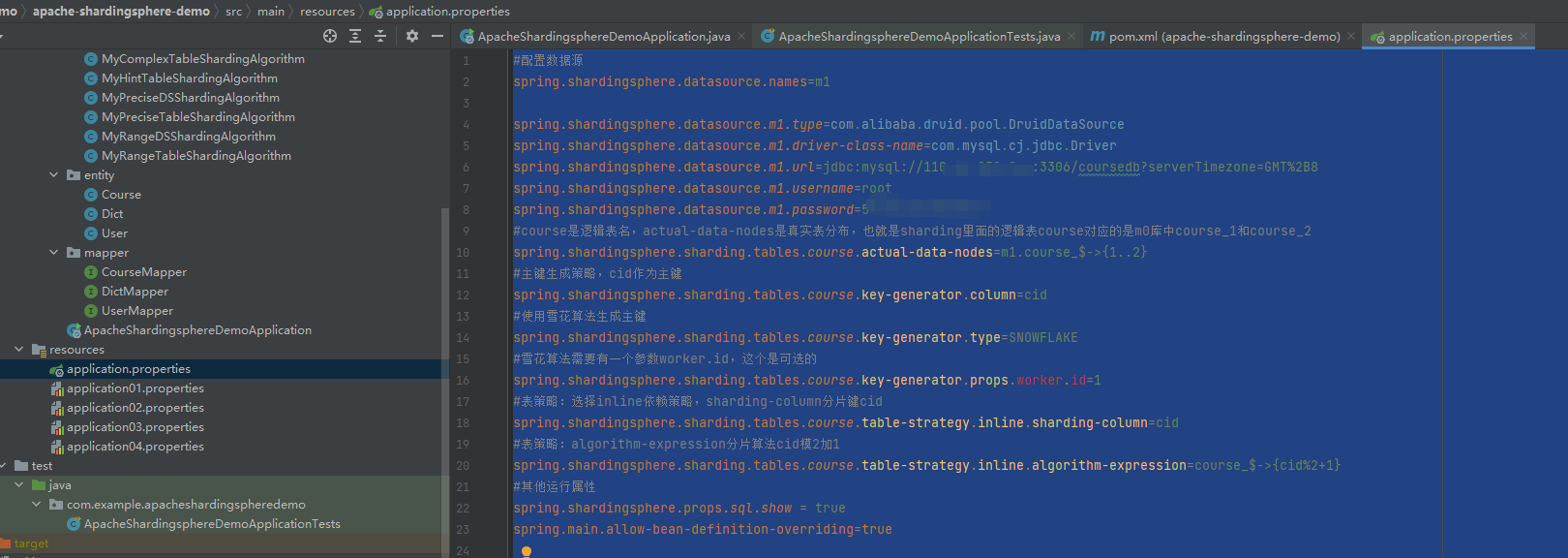
Task: Click the Expand All icon in project panel
Action: tap(355, 36)
